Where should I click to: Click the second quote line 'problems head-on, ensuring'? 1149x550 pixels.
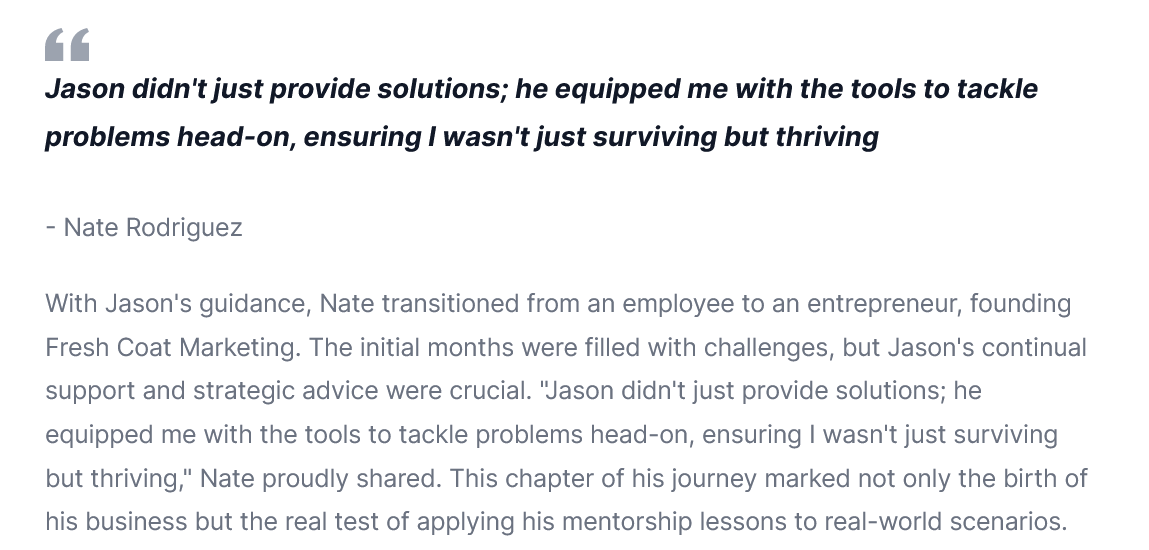pos(462,137)
